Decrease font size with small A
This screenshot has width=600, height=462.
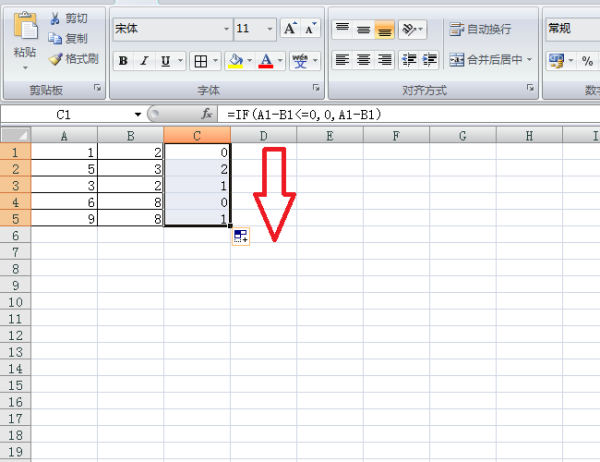click(310, 28)
